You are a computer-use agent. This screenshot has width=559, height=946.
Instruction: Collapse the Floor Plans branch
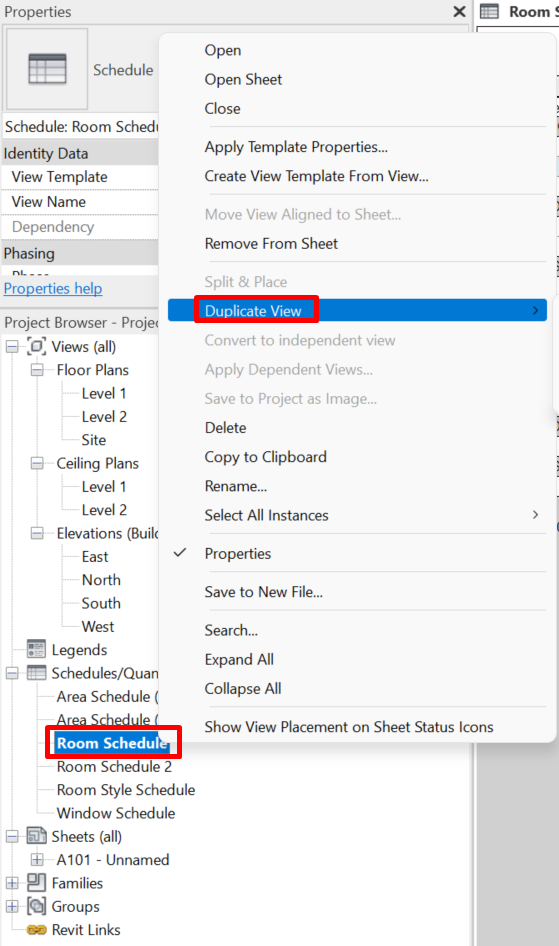tap(37, 370)
